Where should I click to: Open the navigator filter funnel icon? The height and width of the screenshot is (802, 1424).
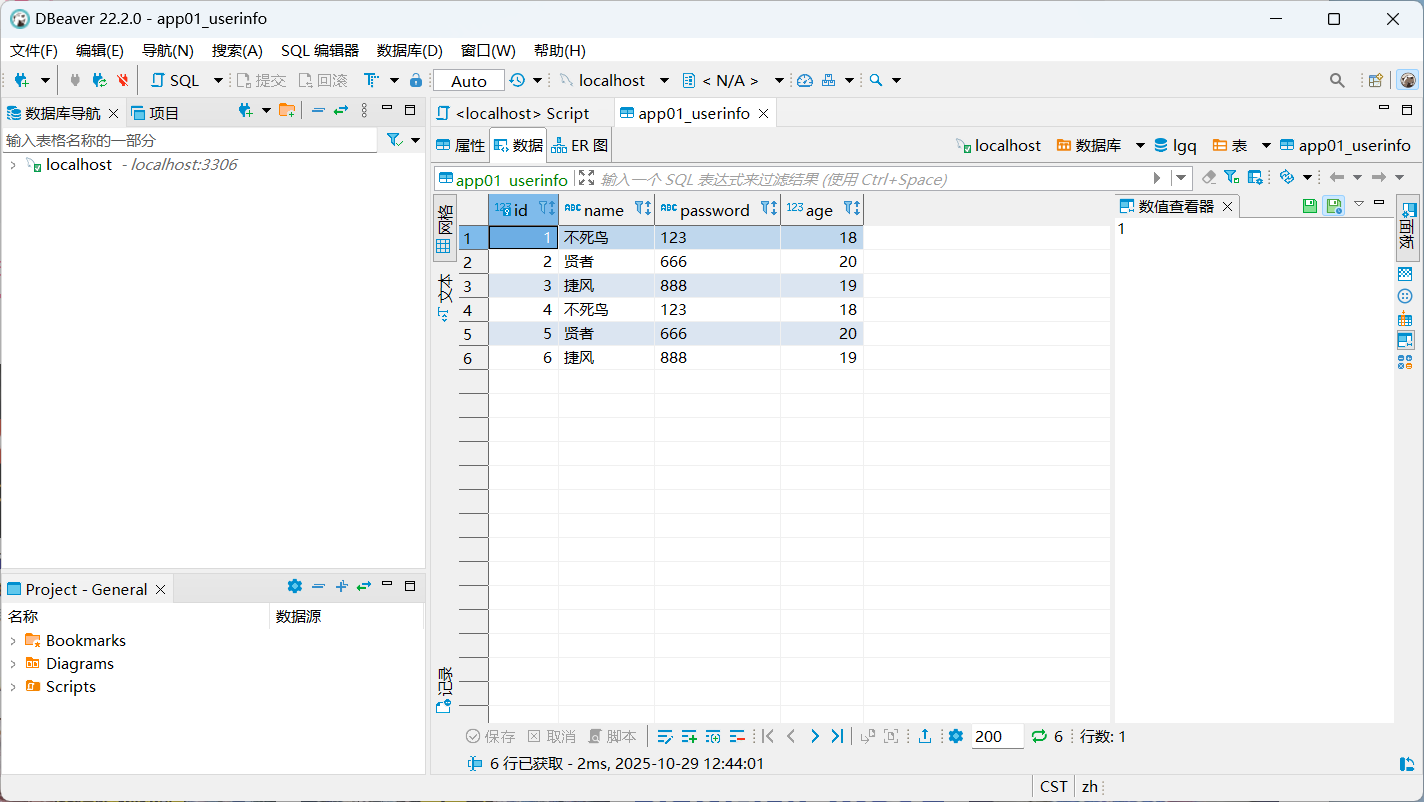(394, 140)
